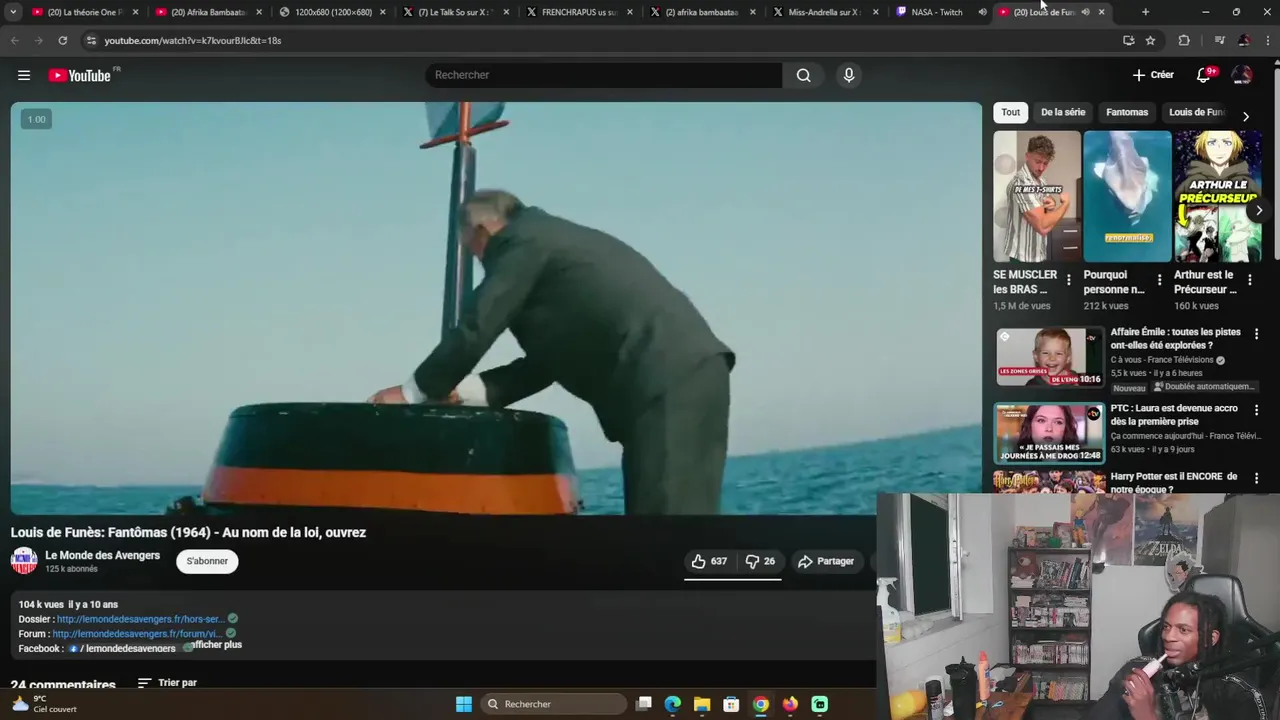
Task: Click the taskbar Rechercher search box
Action: click(x=552, y=704)
